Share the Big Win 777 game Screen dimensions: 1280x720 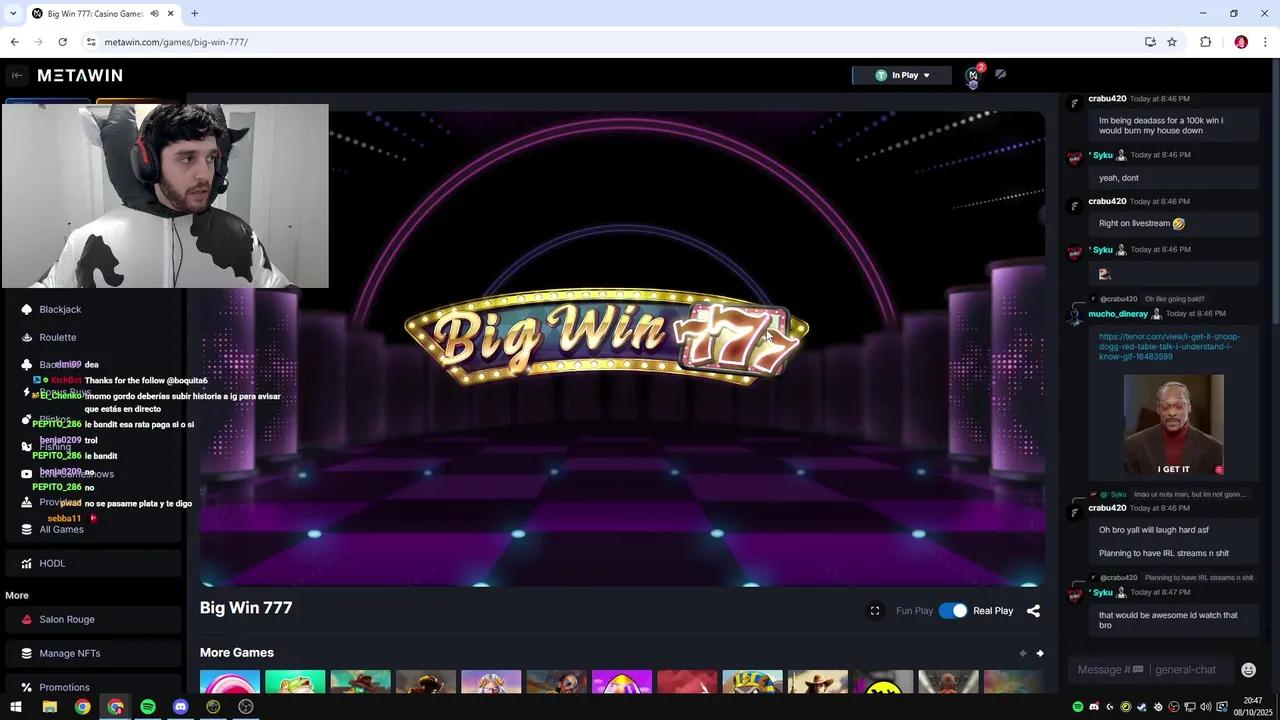[x=1033, y=611]
